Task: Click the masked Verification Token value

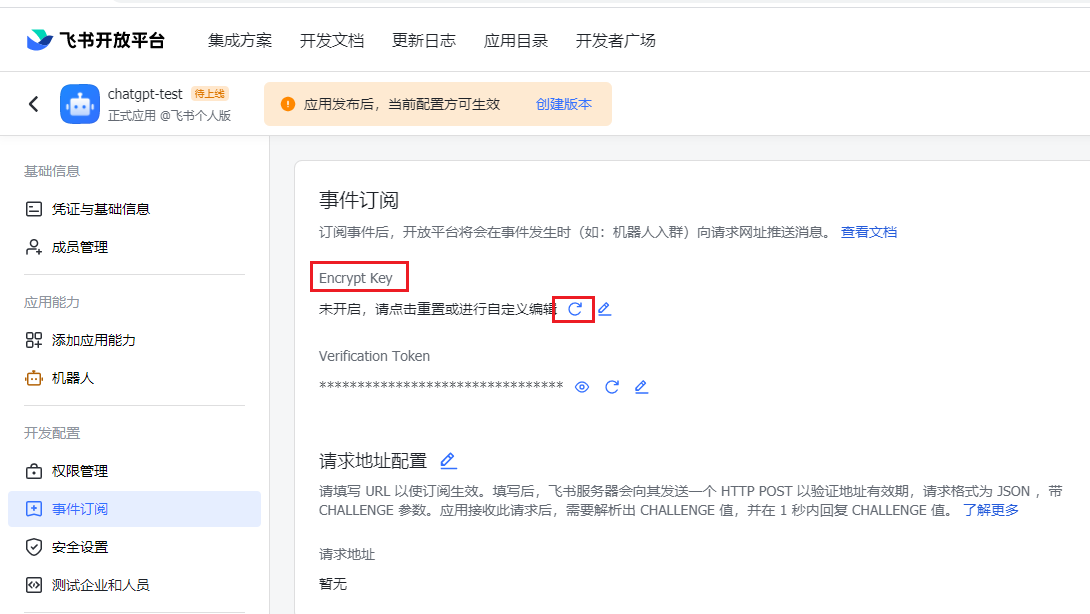Action: tap(441, 386)
